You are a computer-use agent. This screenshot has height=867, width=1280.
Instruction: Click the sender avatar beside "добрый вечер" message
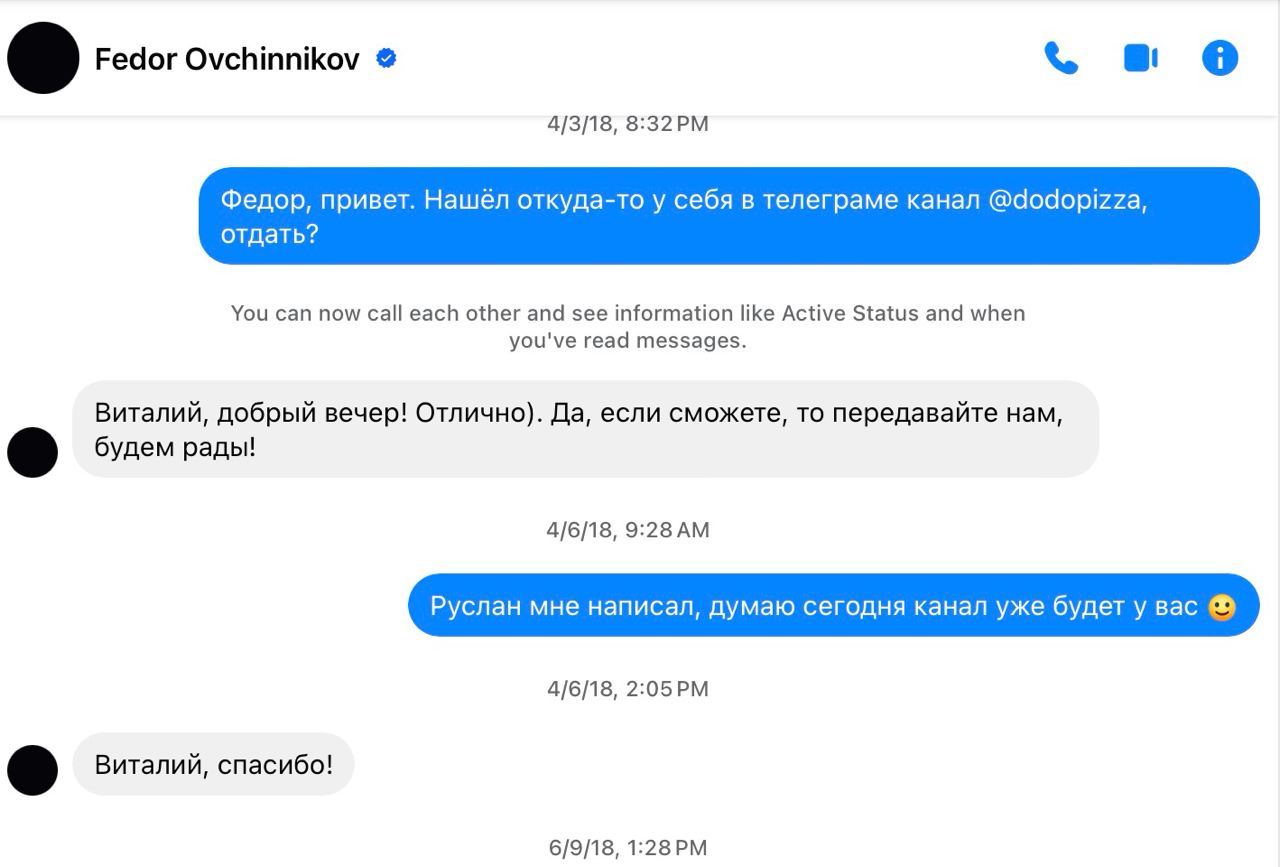[32, 452]
